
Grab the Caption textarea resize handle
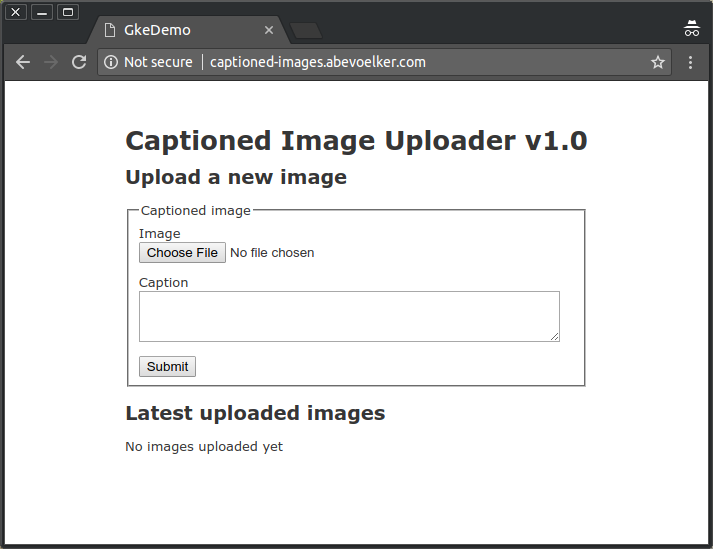point(554,336)
